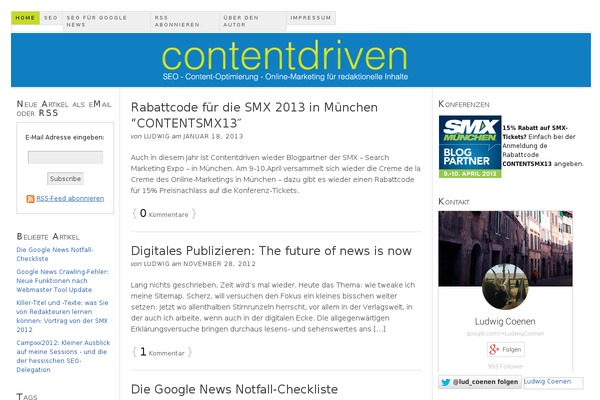Click the 0 Kommentare link

(164, 214)
